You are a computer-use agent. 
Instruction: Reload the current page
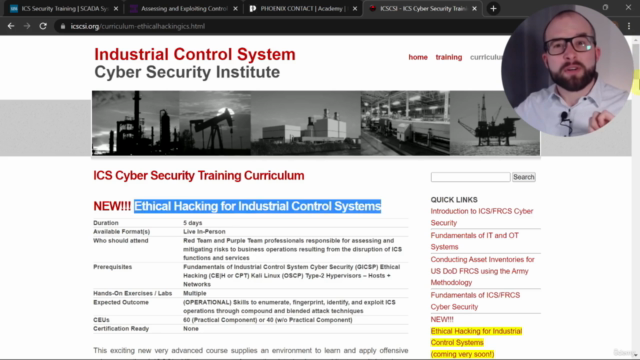click(x=43, y=26)
